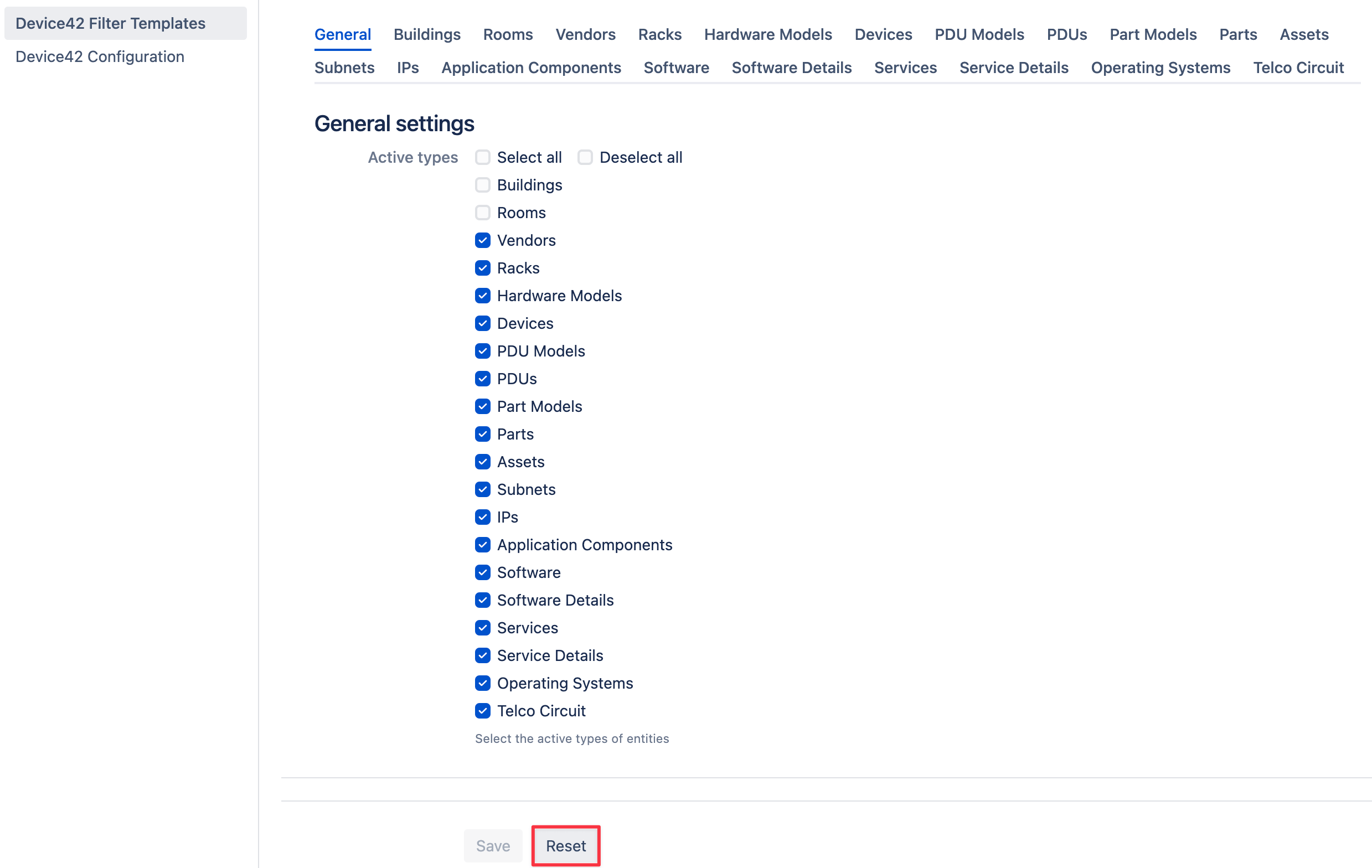The width and height of the screenshot is (1372, 868).
Task: Toggle off the PDU Models checkbox
Action: pos(483,351)
